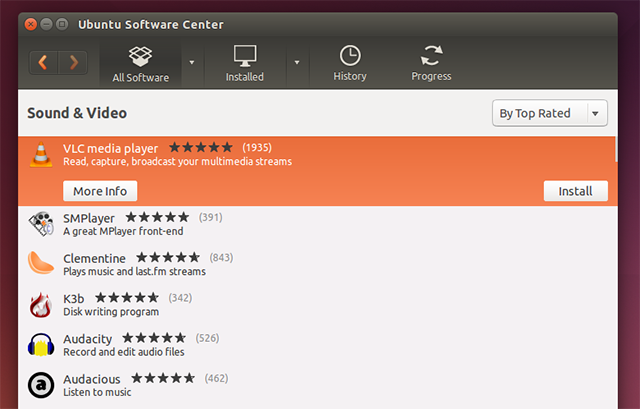Viewport: 640px width, 409px height.
Task: Select the Audacious title text
Action: click(92, 379)
